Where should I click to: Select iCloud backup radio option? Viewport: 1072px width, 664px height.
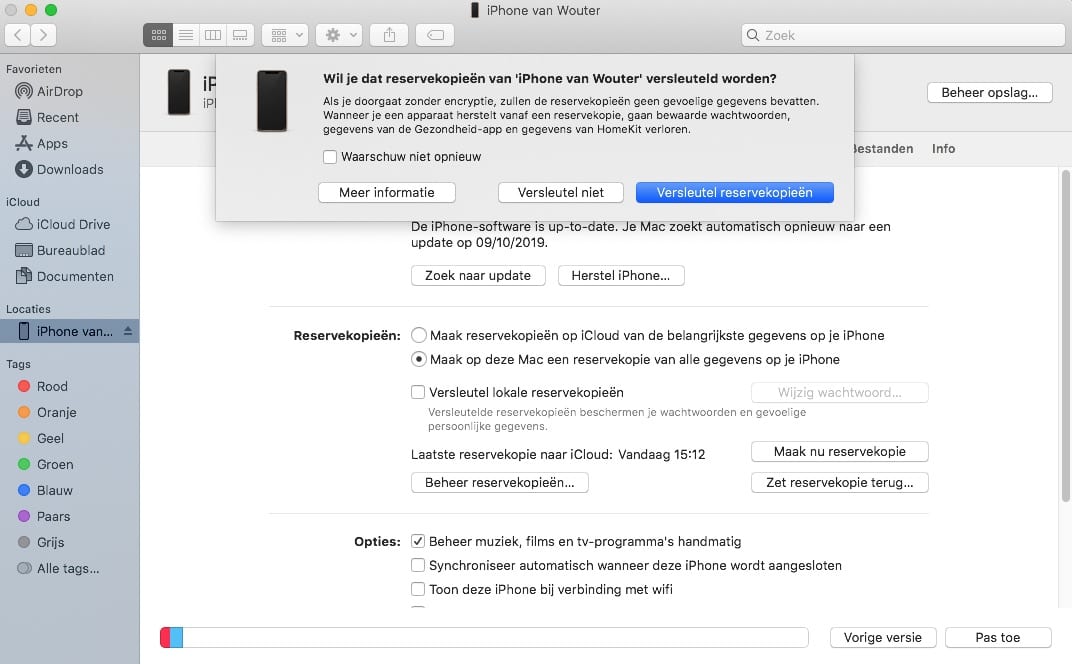419,335
